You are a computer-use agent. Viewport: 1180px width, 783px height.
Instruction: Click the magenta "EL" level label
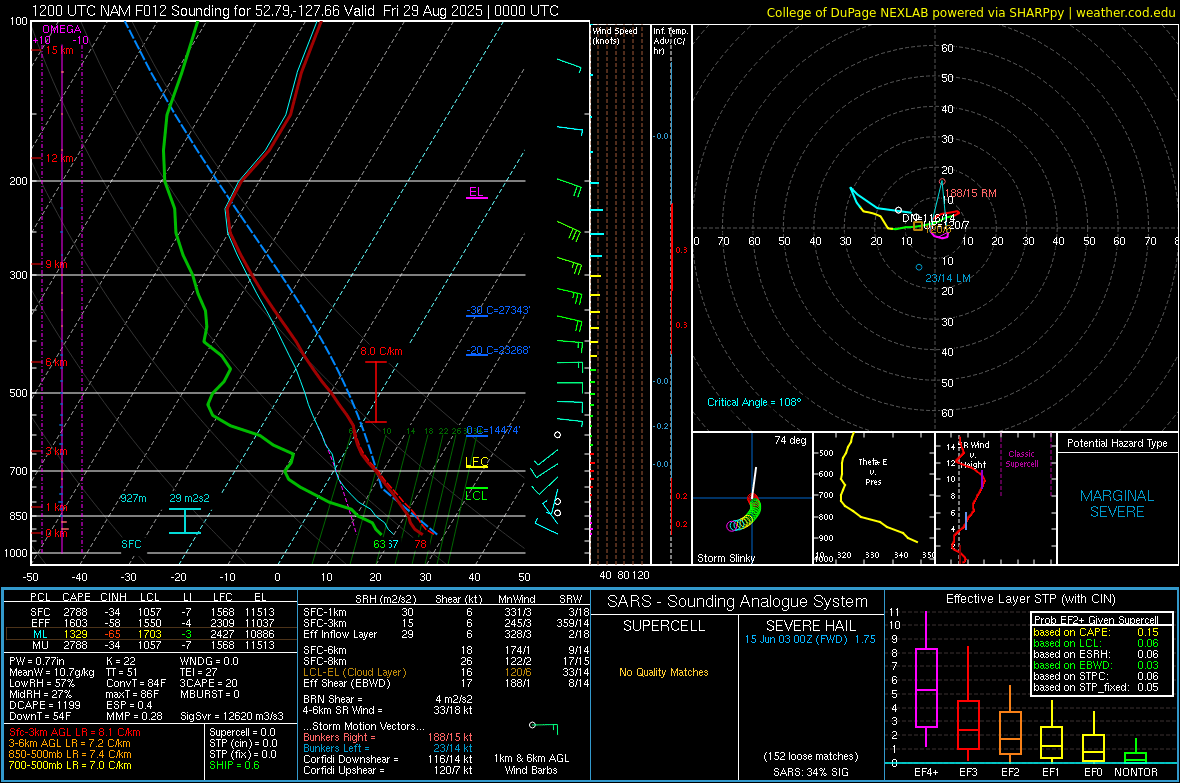click(x=476, y=192)
